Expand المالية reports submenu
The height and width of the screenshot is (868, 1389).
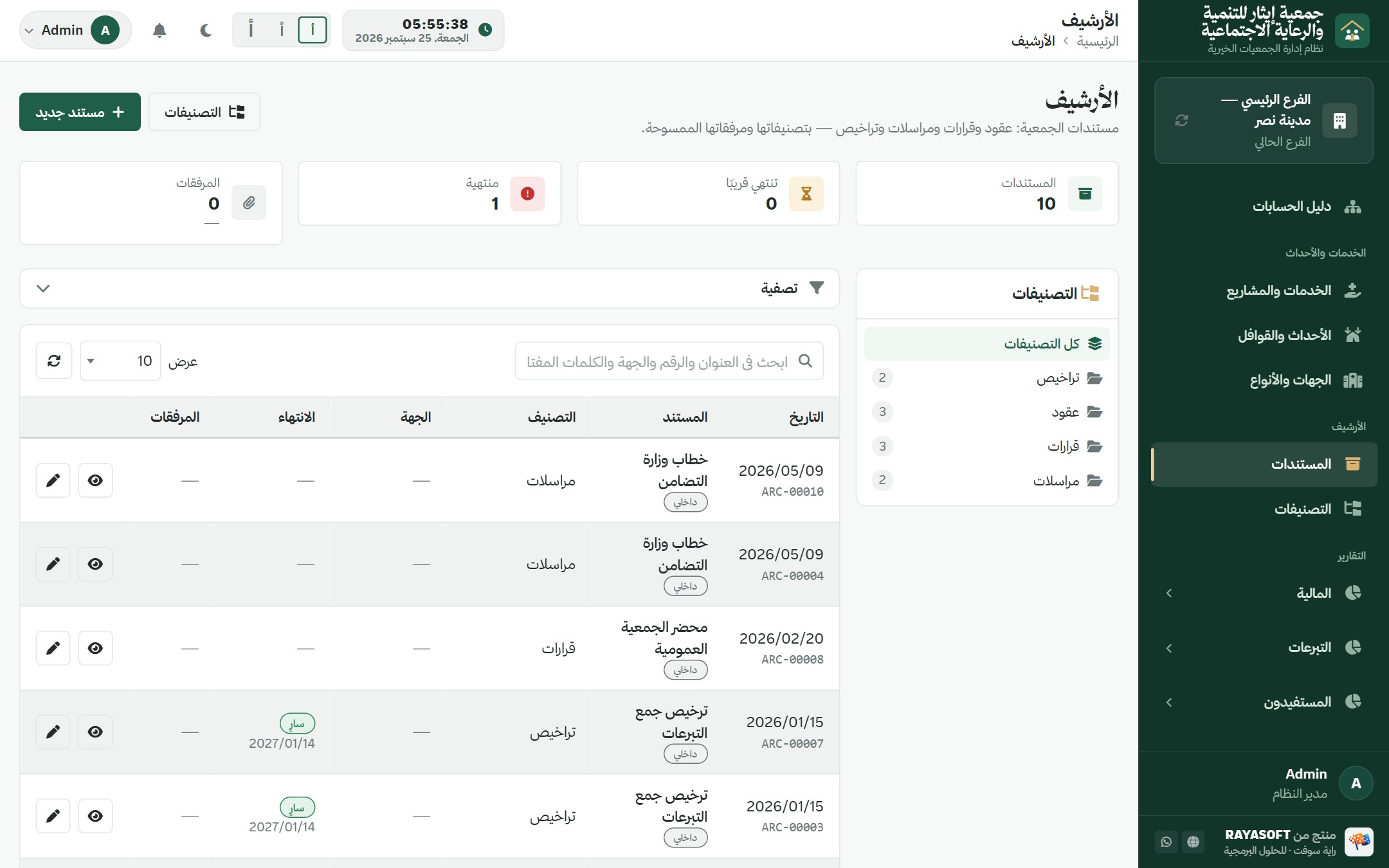(1264, 593)
